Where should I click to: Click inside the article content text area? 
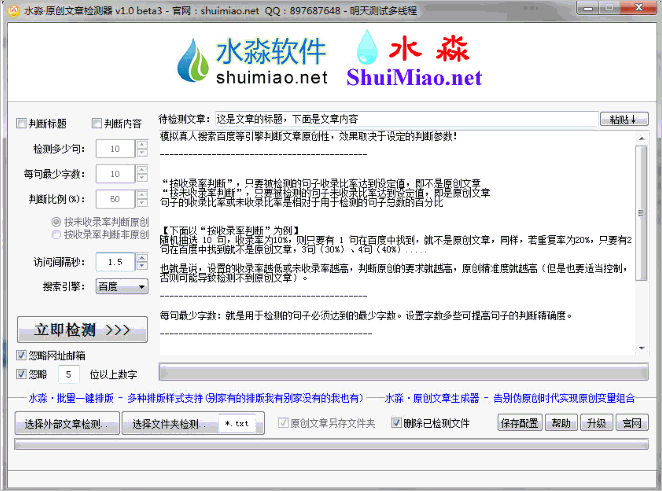point(397,243)
